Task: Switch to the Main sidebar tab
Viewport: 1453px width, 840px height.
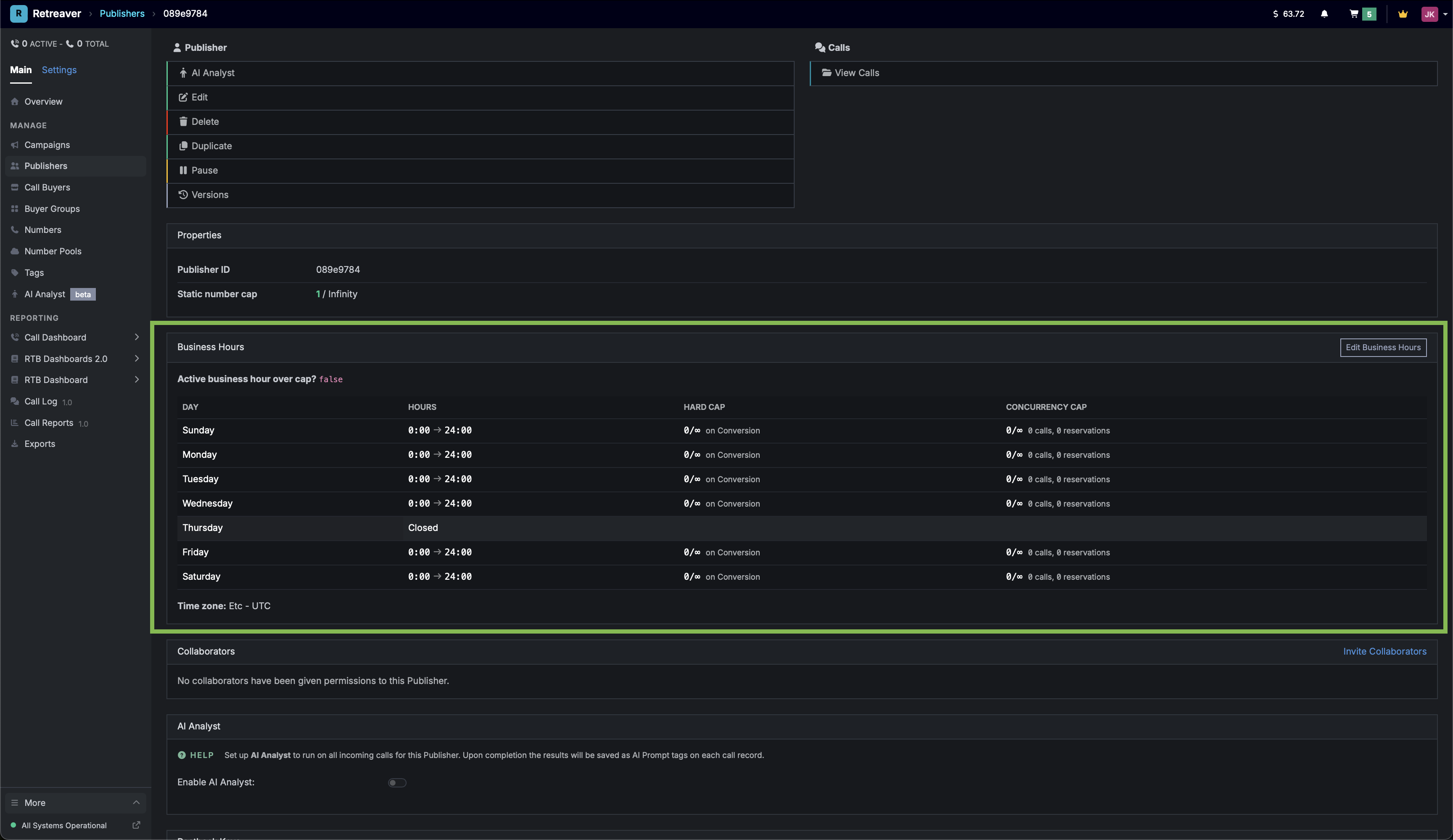Action: click(21, 70)
